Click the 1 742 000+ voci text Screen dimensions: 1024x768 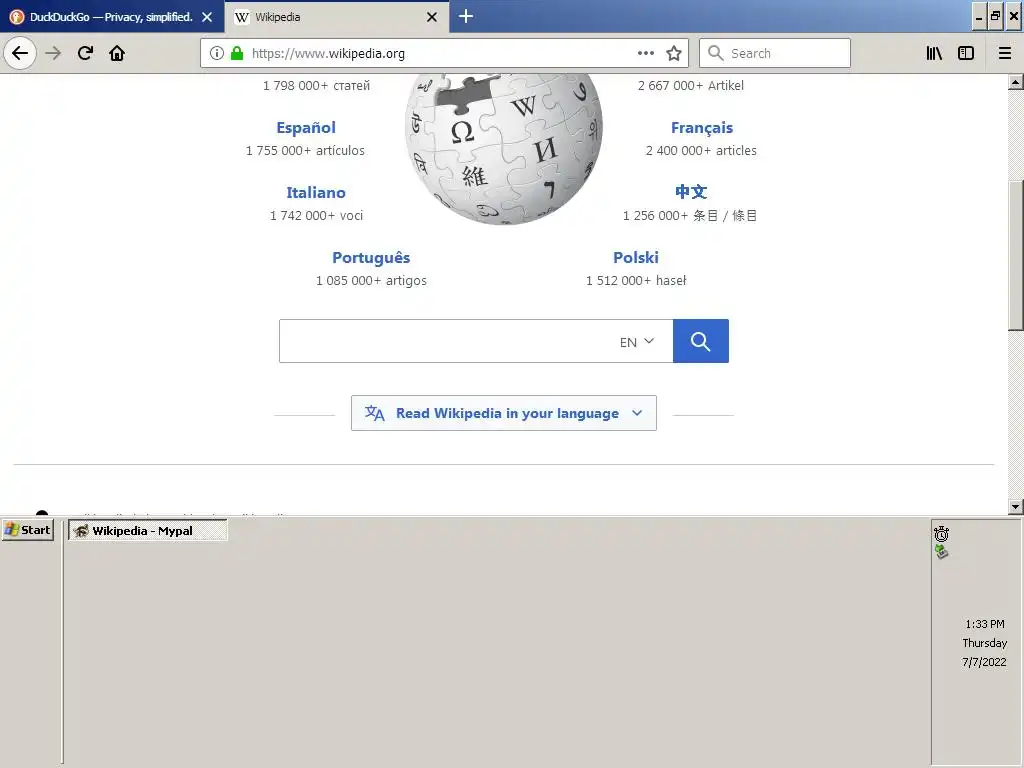(316, 216)
